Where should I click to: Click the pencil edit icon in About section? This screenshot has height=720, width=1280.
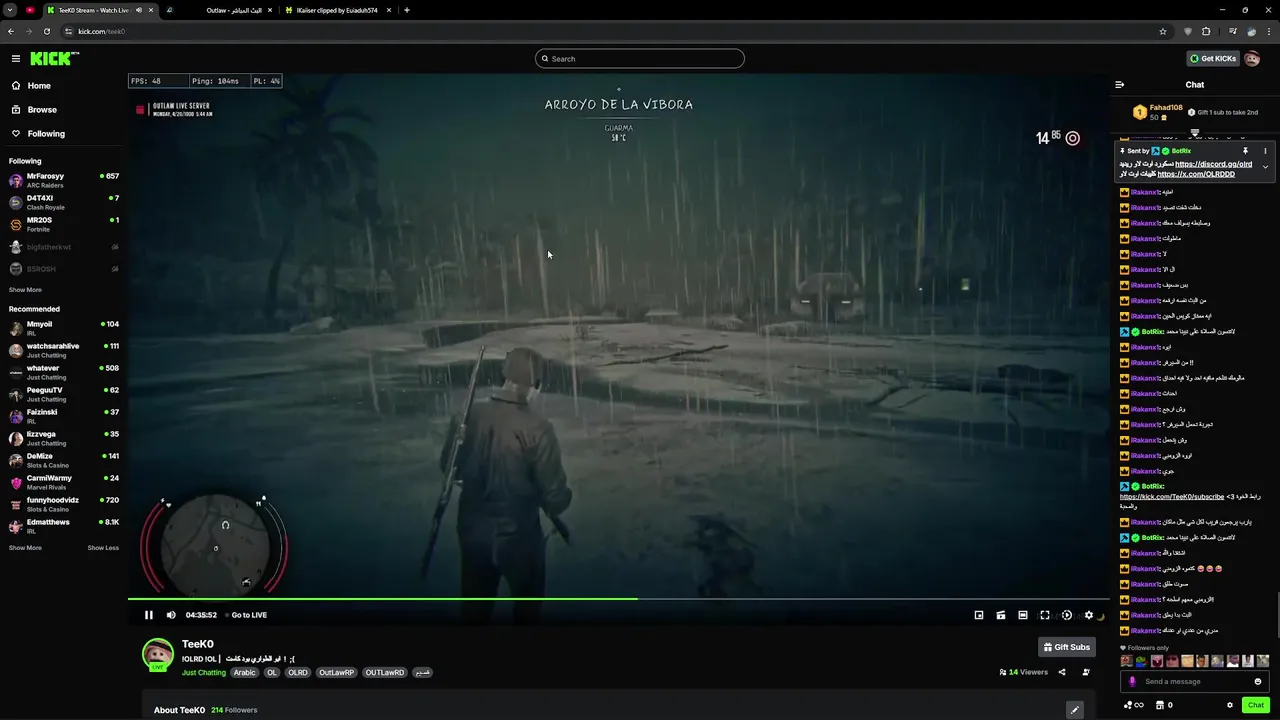[1075, 710]
